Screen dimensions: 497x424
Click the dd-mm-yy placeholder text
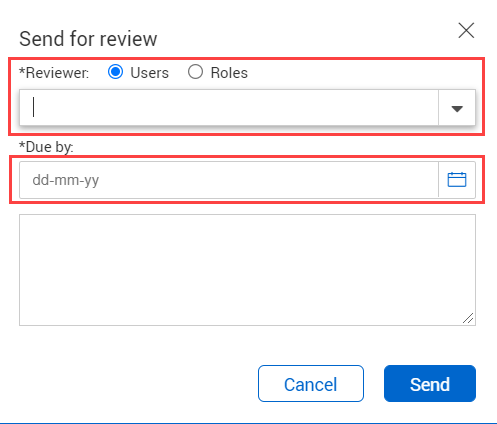(x=66, y=180)
